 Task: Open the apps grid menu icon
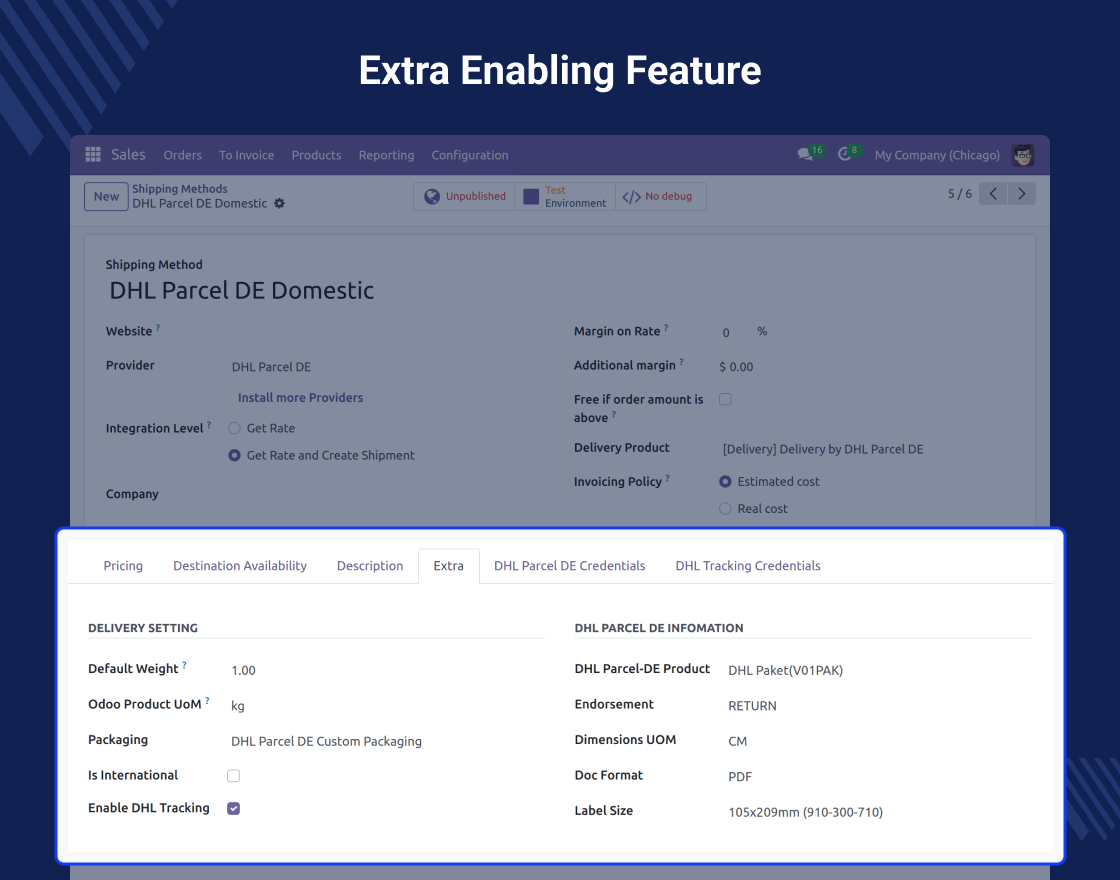[x=93, y=155]
